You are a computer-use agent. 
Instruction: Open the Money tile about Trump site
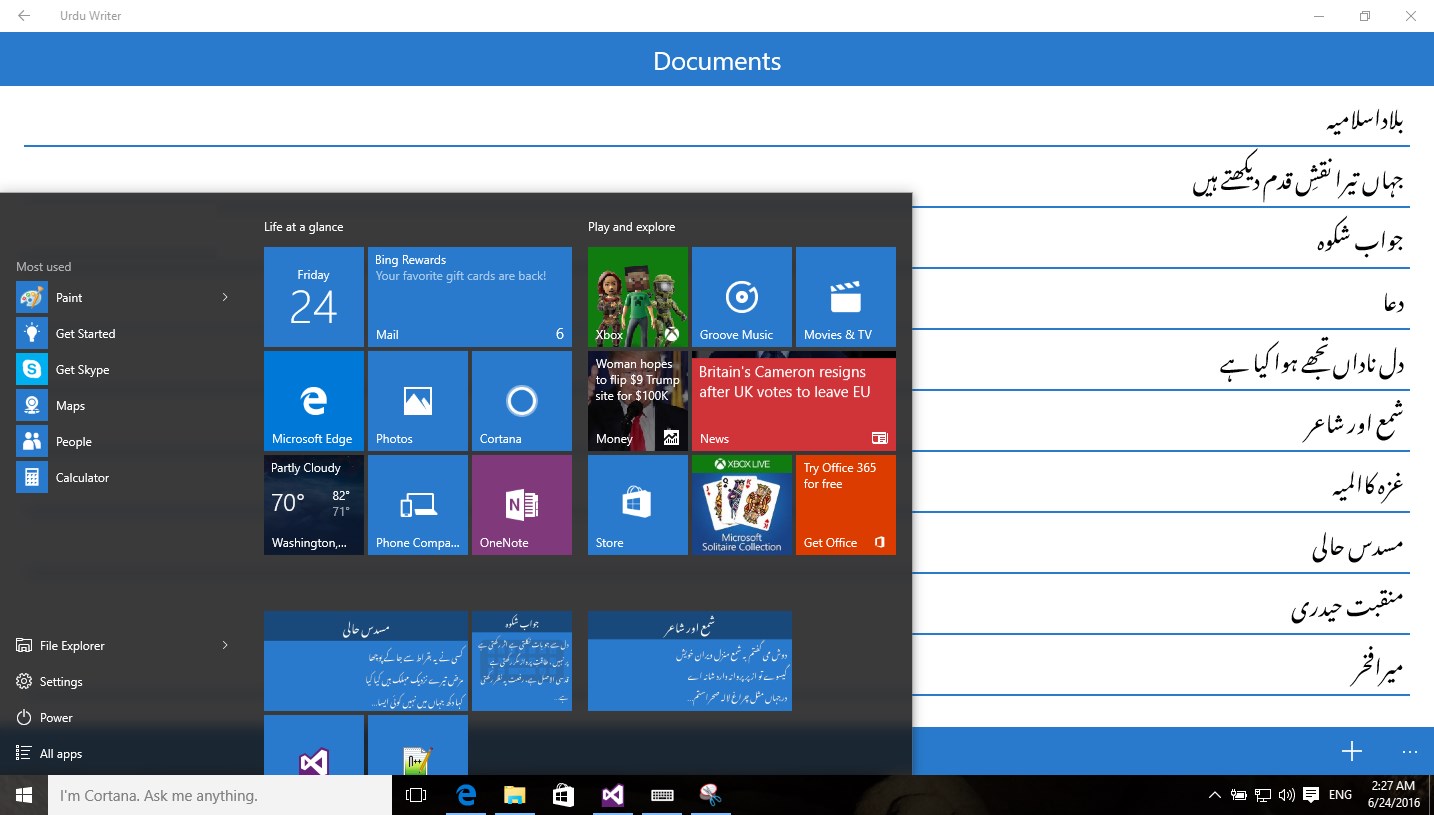(x=638, y=401)
